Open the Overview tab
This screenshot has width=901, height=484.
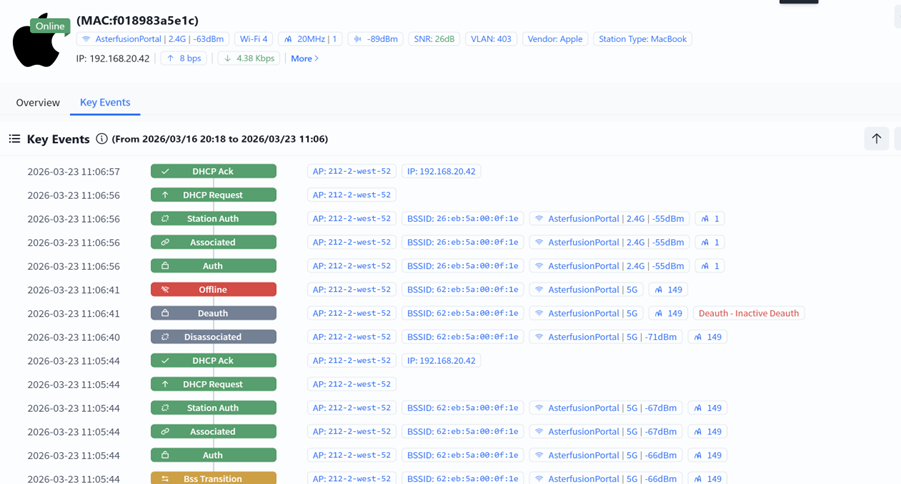tap(38, 102)
